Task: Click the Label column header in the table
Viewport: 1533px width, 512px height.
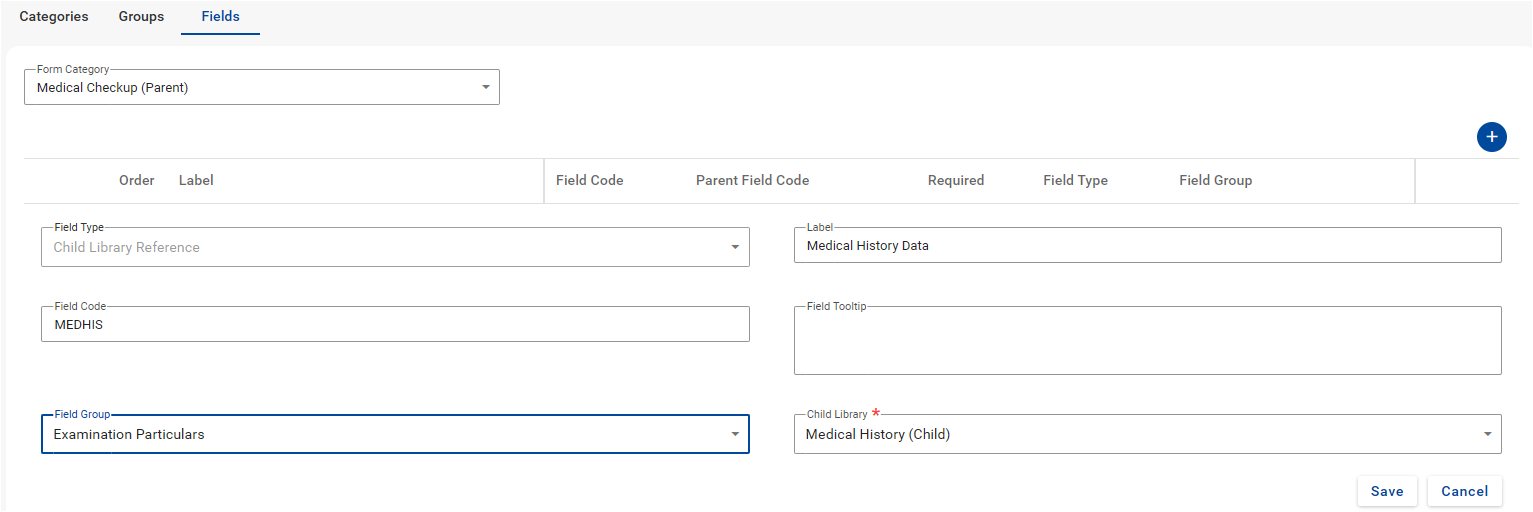Action: click(x=196, y=181)
